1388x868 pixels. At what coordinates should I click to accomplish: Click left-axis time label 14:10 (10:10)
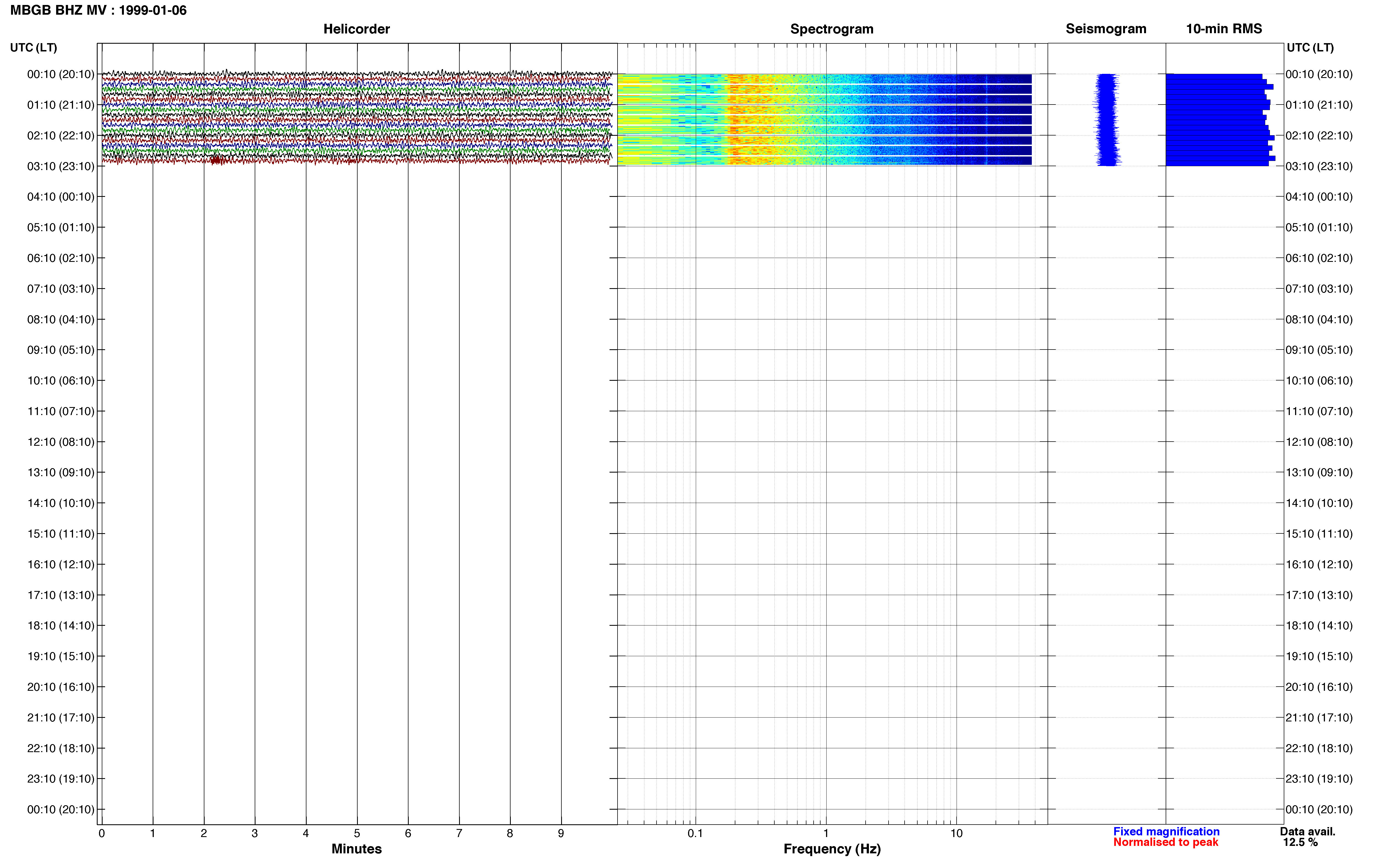click(x=61, y=504)
